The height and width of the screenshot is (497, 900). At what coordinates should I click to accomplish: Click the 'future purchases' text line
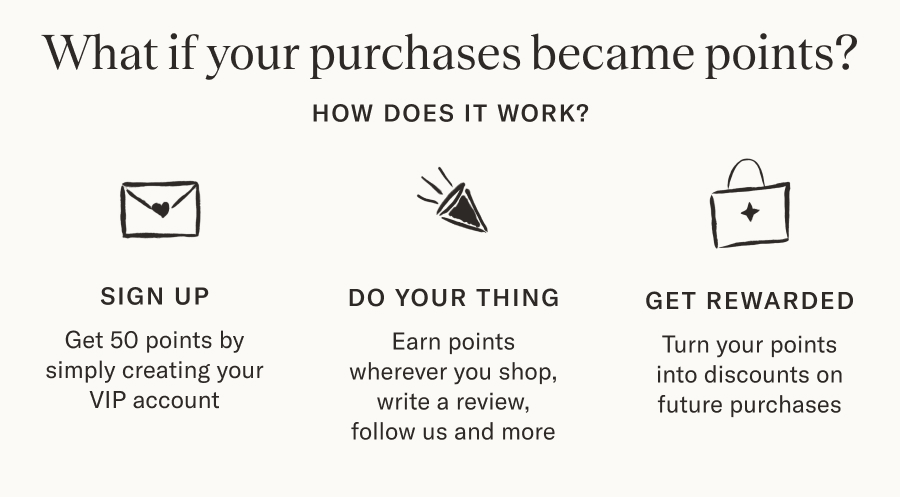click(x=750, y=405)
